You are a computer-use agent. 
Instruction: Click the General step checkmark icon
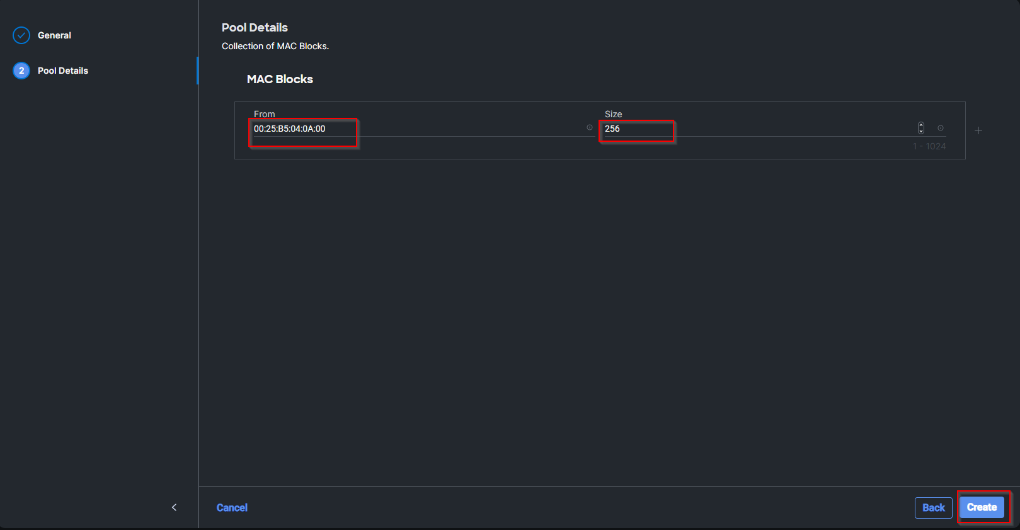click(21, 36)
